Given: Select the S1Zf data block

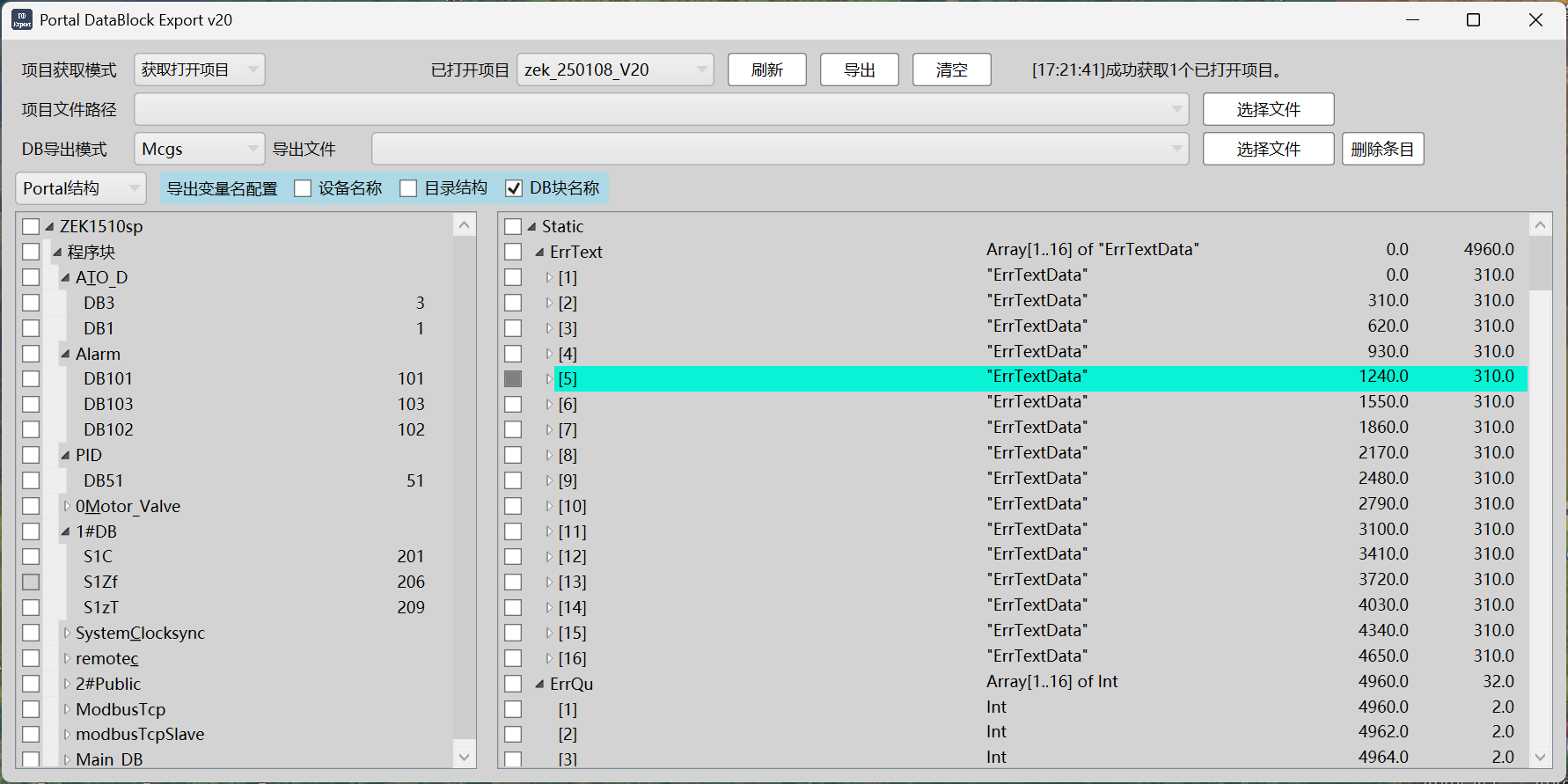Looking at the screenshot, I should pyautogui.click(x=100, y=582).
